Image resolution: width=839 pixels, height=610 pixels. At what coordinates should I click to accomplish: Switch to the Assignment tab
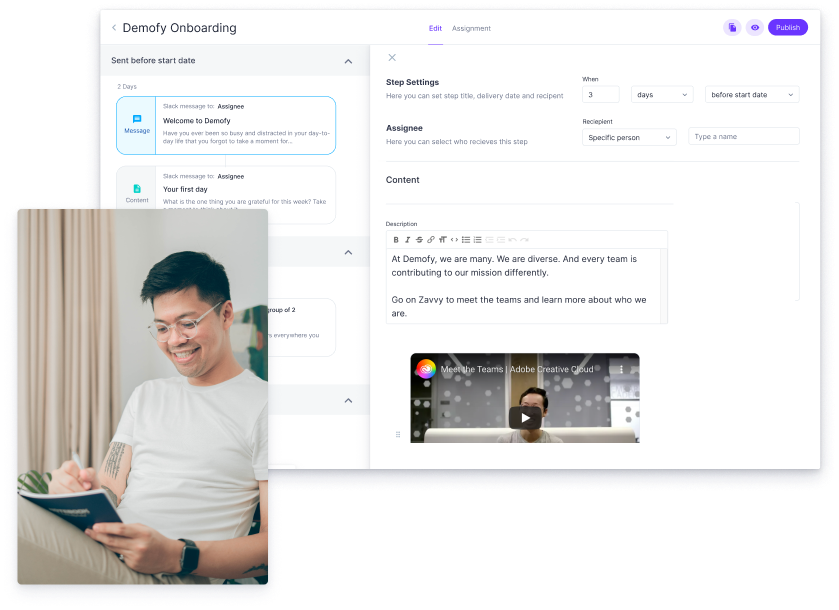[x=471, y=28]
